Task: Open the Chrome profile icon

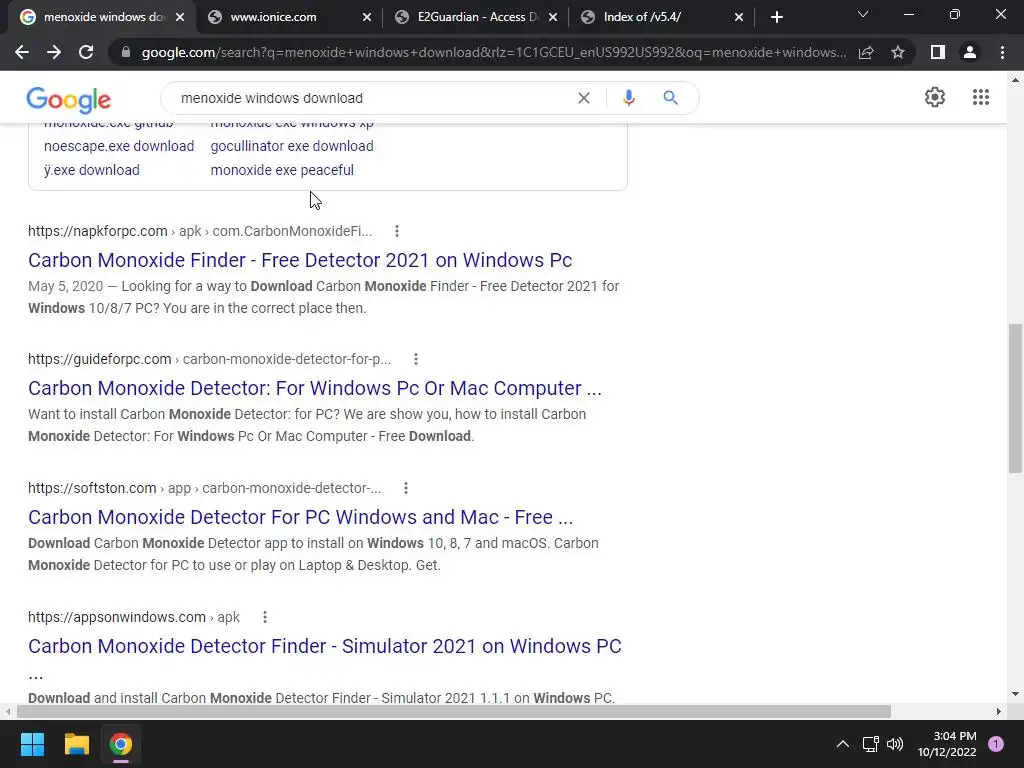Action: (970, 52)
